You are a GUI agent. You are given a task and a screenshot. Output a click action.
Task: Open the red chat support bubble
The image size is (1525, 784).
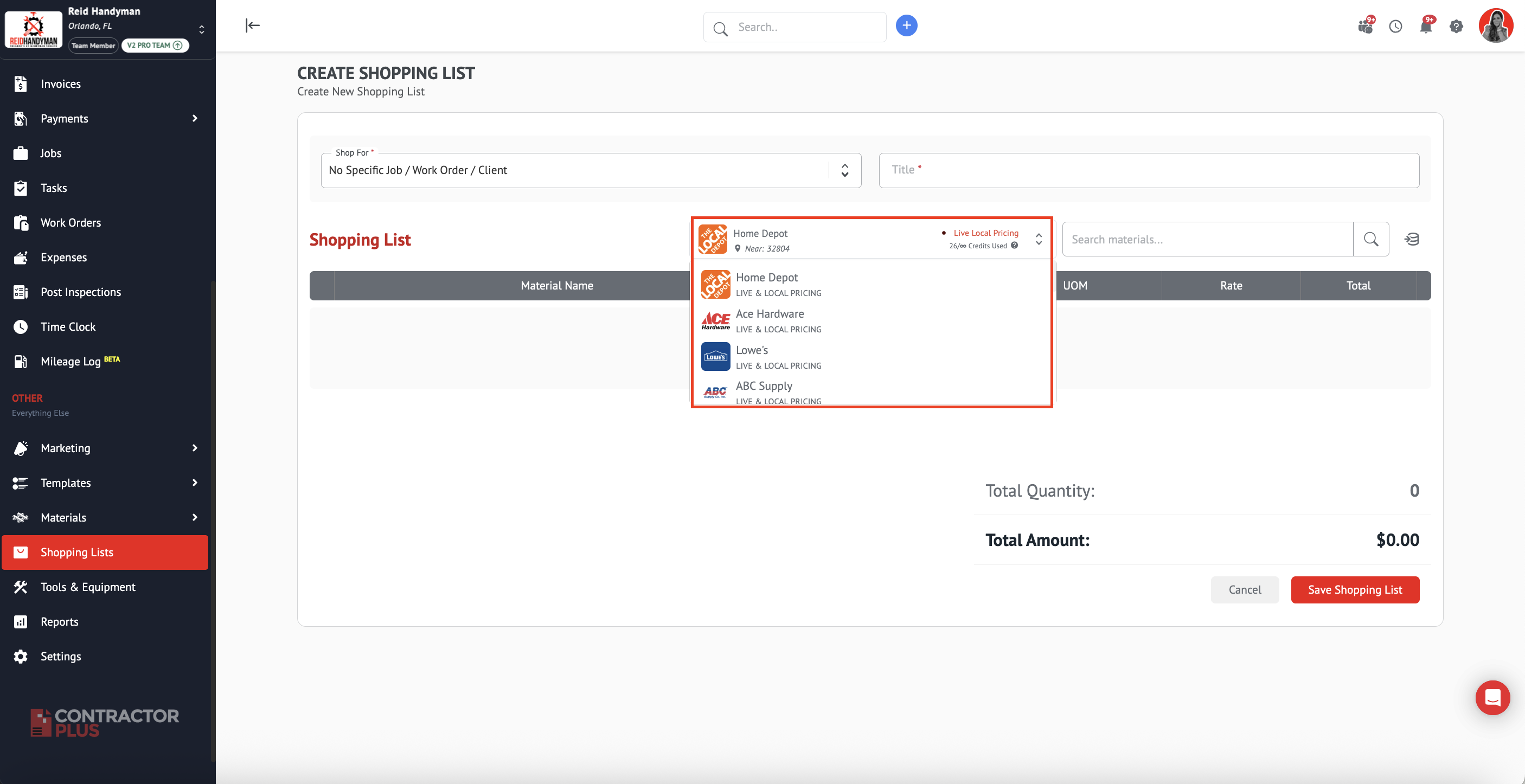1492,698
